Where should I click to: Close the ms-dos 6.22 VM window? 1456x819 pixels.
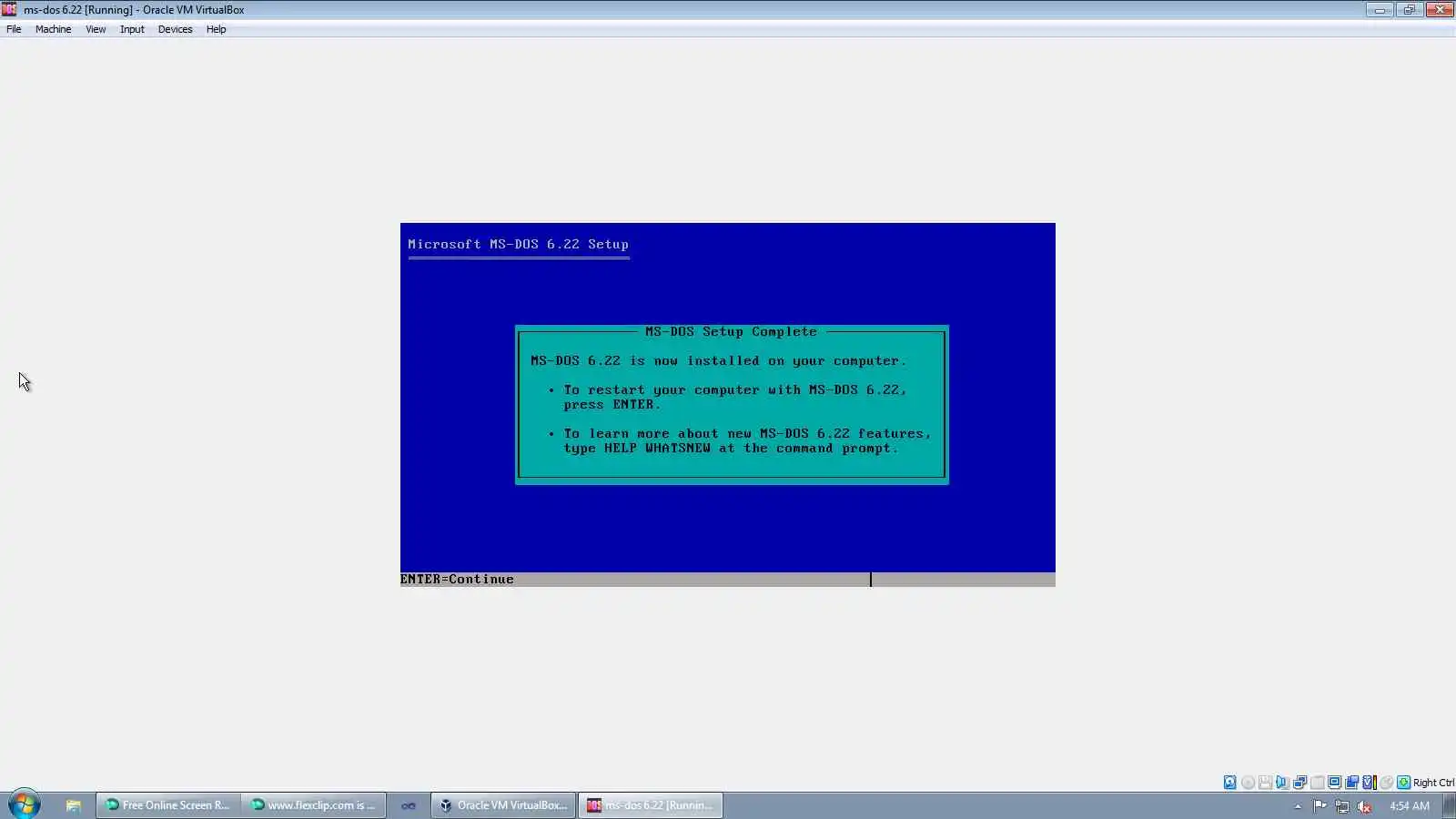1440,10
